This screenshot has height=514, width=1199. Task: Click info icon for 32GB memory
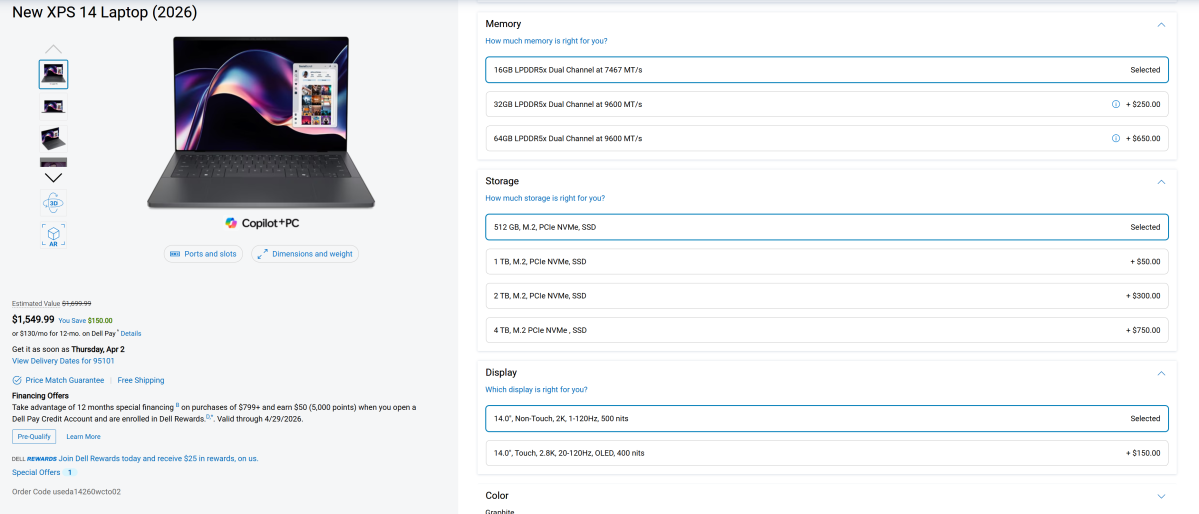click(x=1115, y=104)
